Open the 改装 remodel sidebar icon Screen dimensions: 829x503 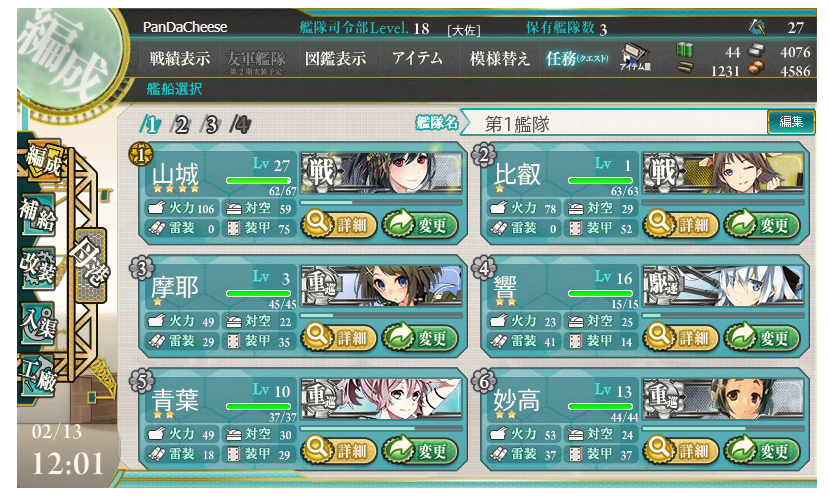tap(38, 267)
